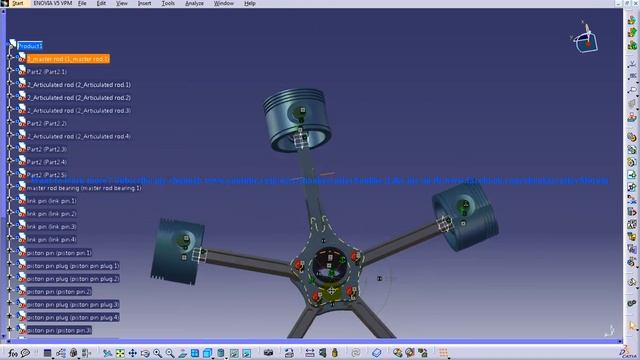Viewport: 640px width, 360px height.
Task: Choose the Normal View tool
Action: (x=182, y=353)
